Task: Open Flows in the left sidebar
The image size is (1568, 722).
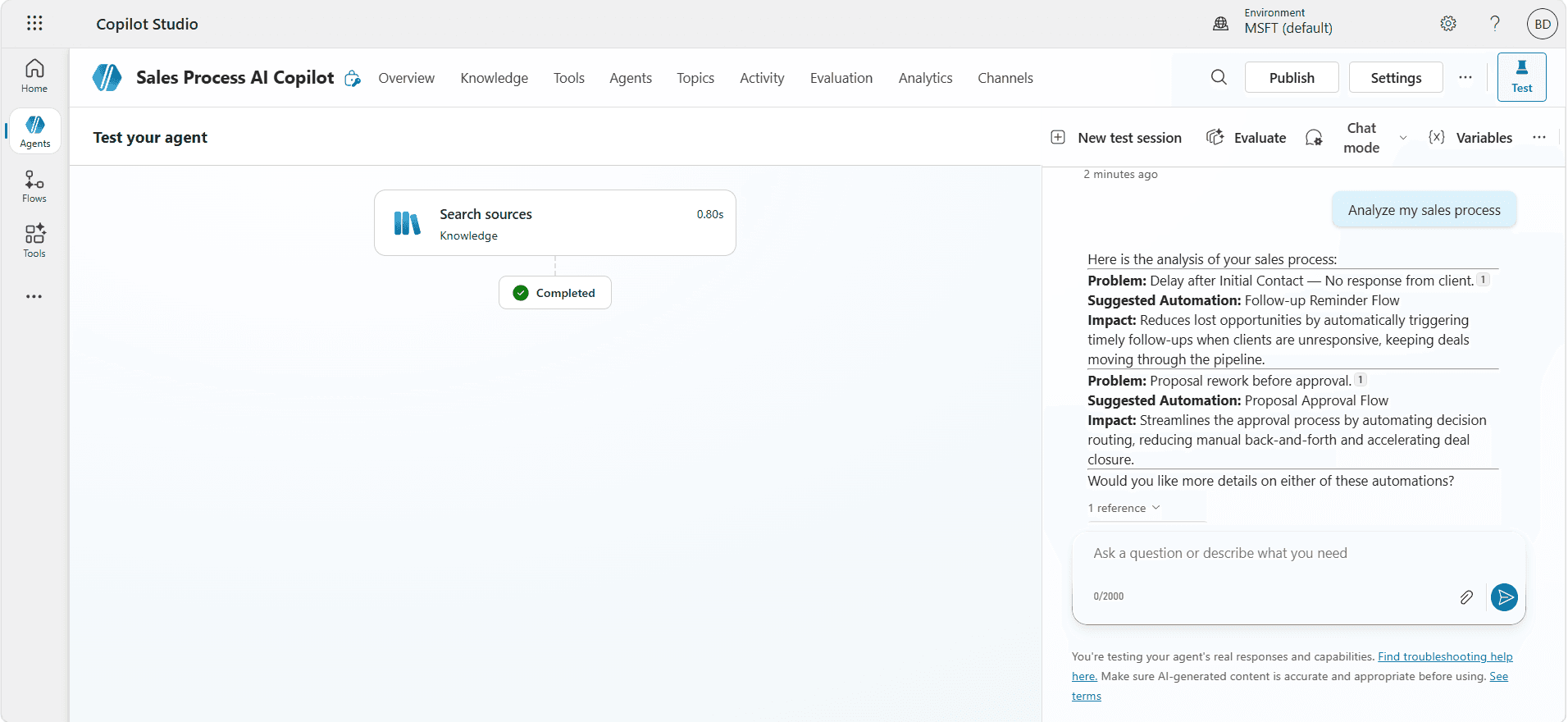Action: [x=34, y=186]
